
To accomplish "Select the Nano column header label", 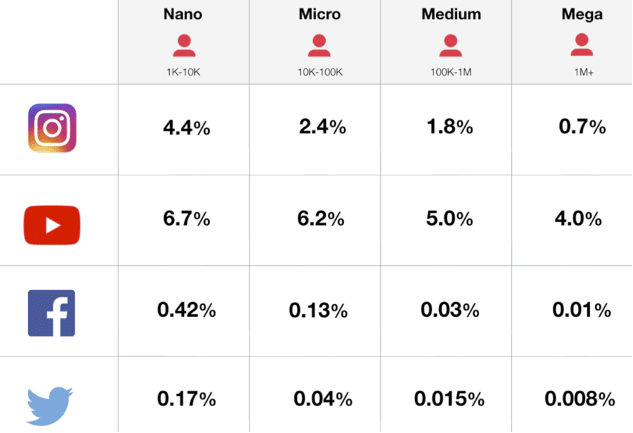I will (x=184, y=15).
